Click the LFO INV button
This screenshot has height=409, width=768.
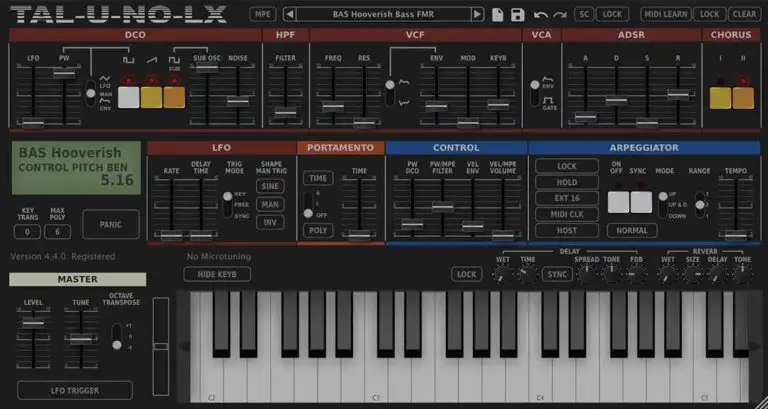270,222
